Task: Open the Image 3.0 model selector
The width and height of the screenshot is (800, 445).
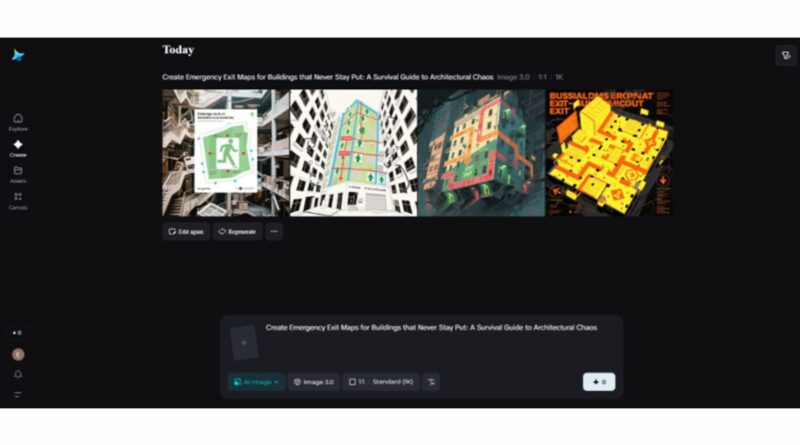Action: 314,382
